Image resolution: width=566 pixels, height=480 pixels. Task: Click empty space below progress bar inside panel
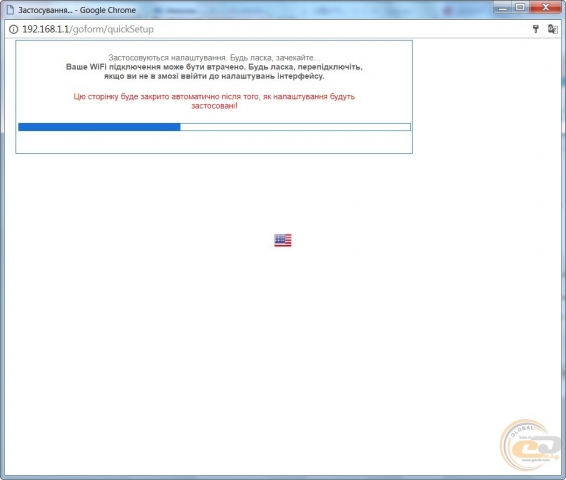[214, 142]
